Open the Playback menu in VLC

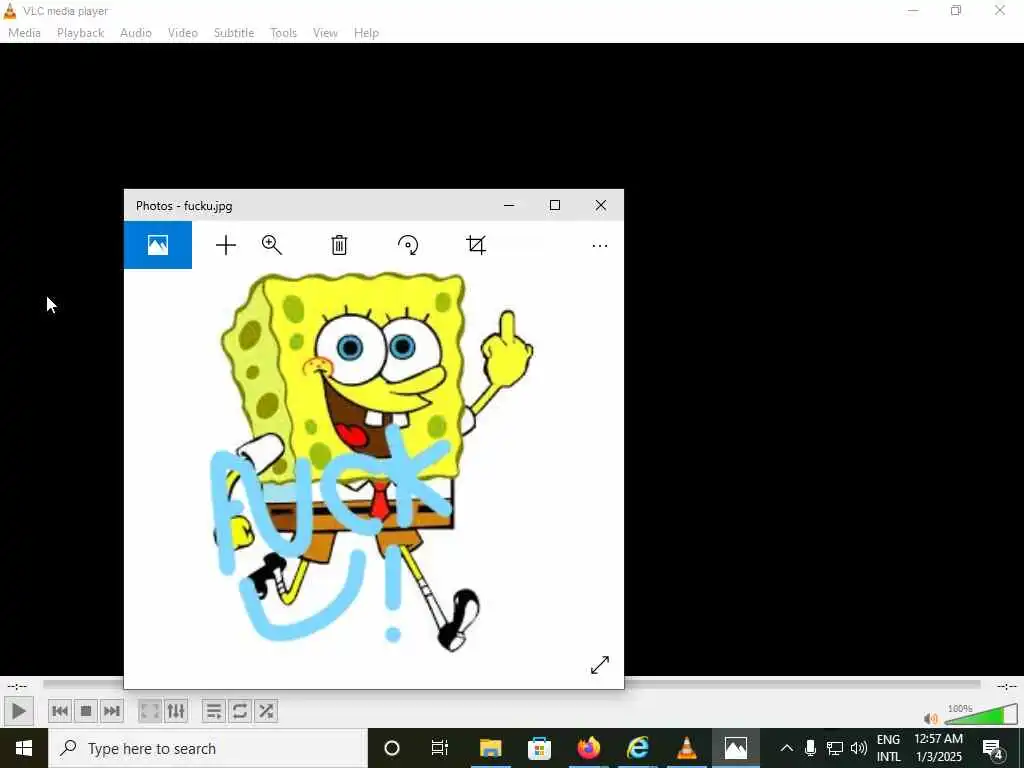80,33
